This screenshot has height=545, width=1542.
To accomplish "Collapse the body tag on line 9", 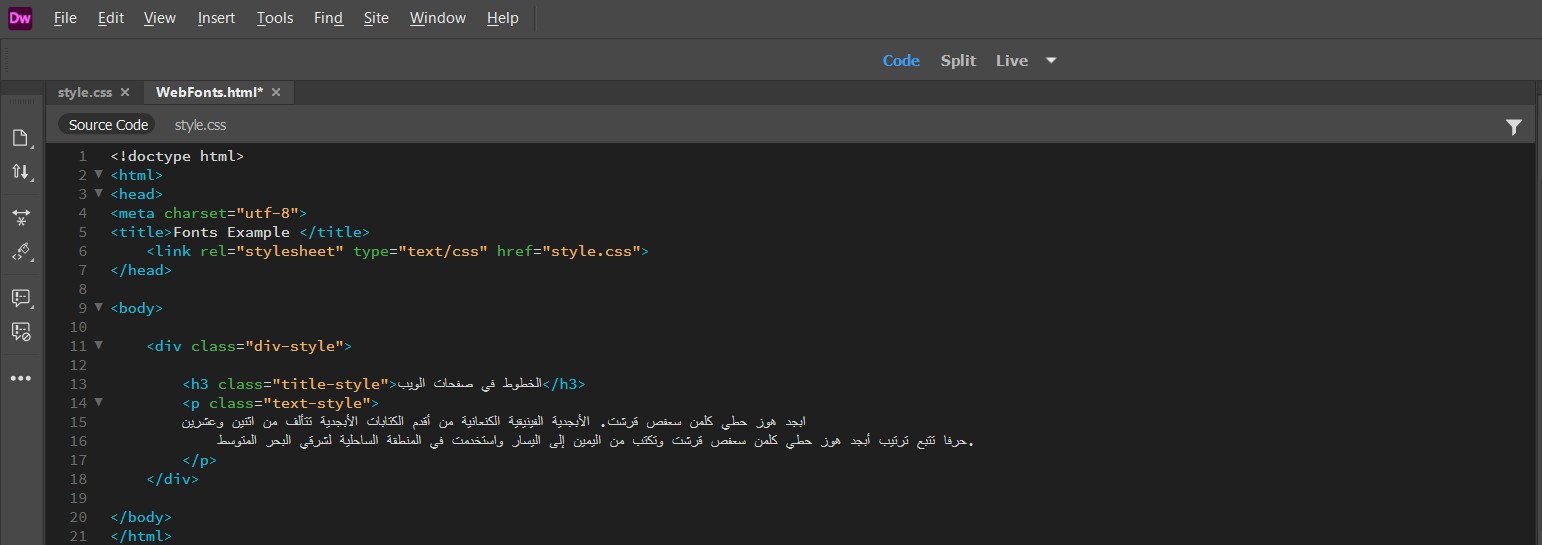I will click(98, 308).
